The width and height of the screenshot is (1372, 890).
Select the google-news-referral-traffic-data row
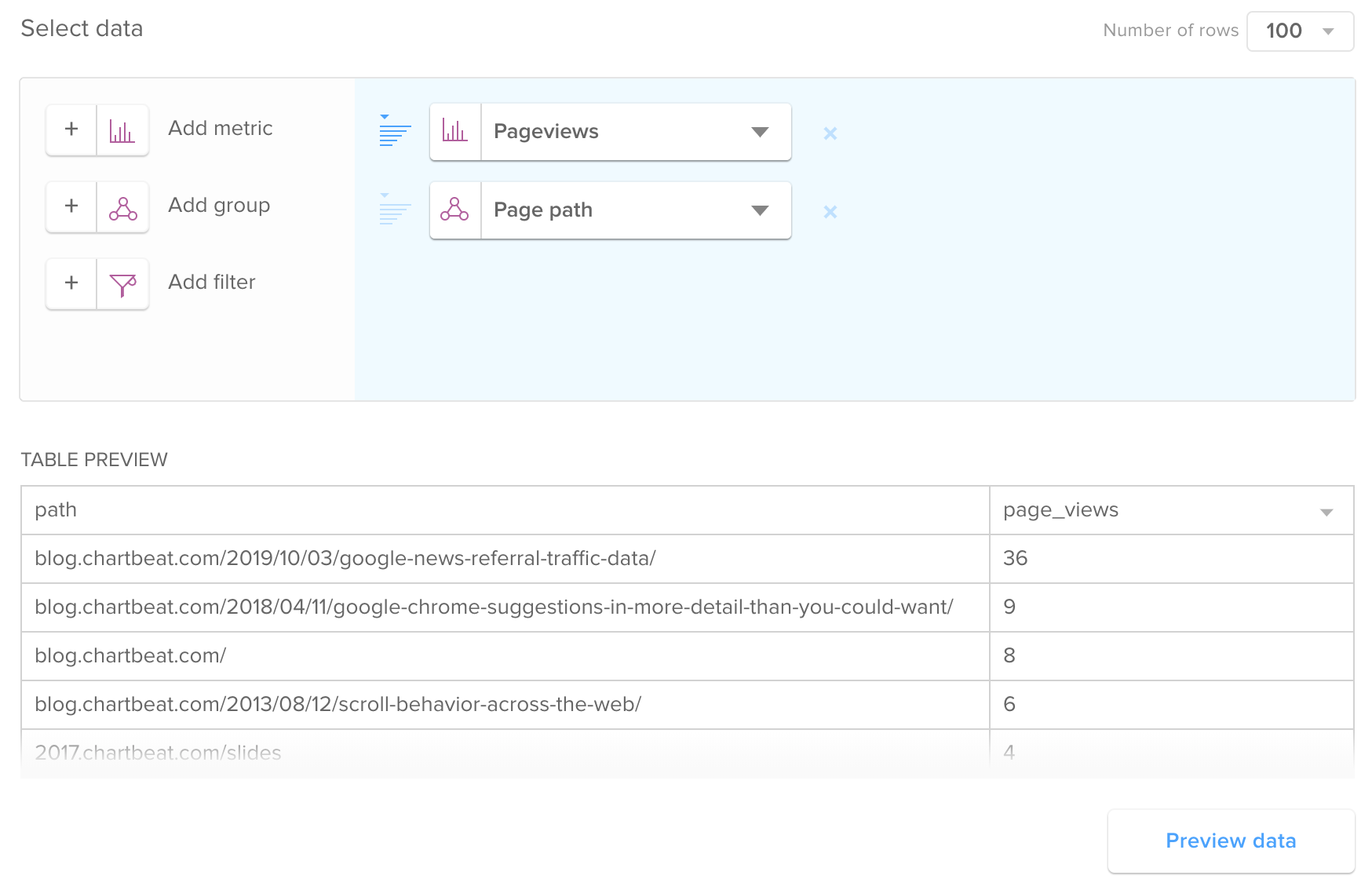coord(345,559)
